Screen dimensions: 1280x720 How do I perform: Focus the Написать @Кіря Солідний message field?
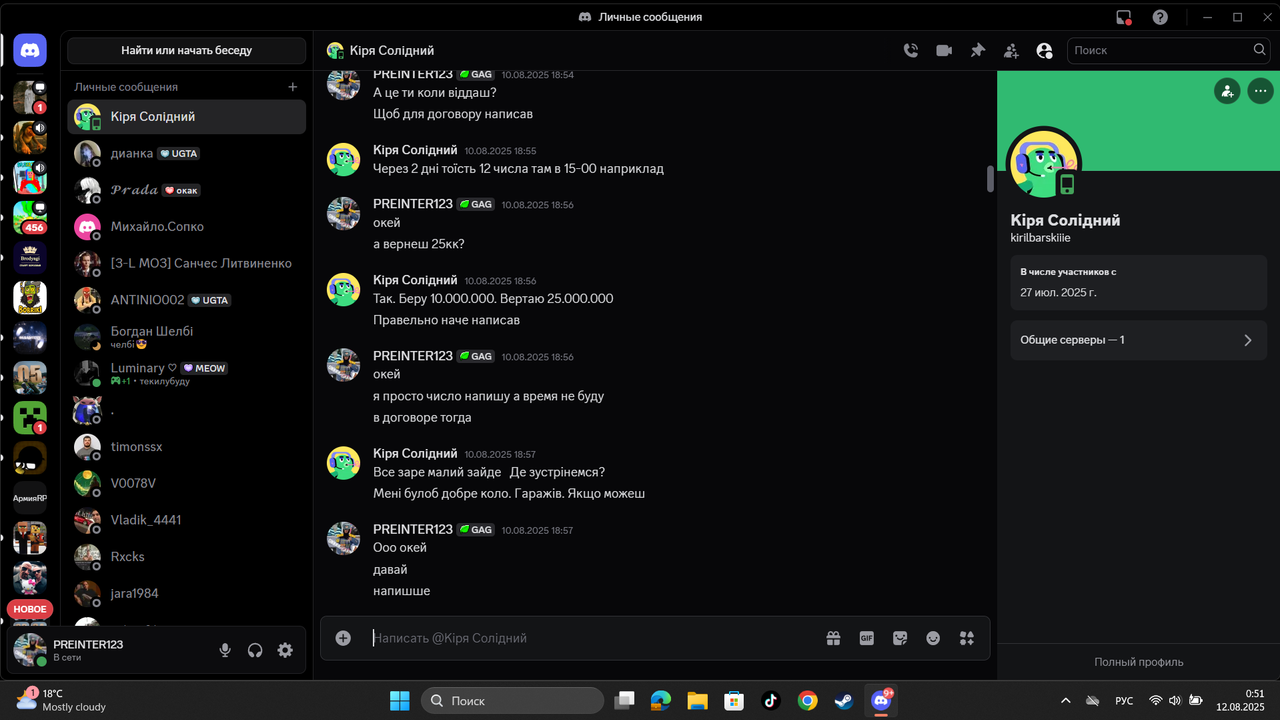click(x=590, y=638)
